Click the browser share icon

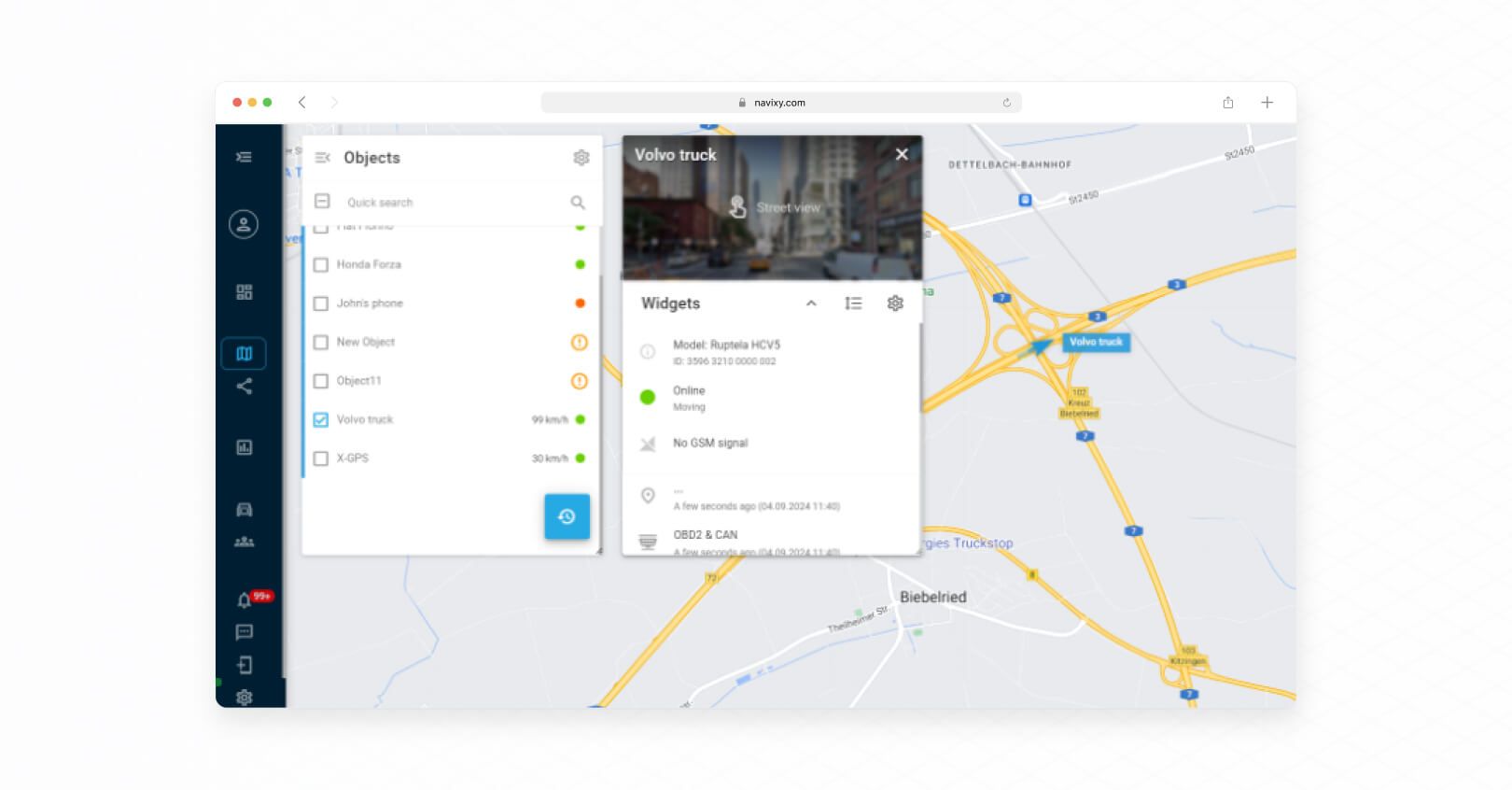1228,103
